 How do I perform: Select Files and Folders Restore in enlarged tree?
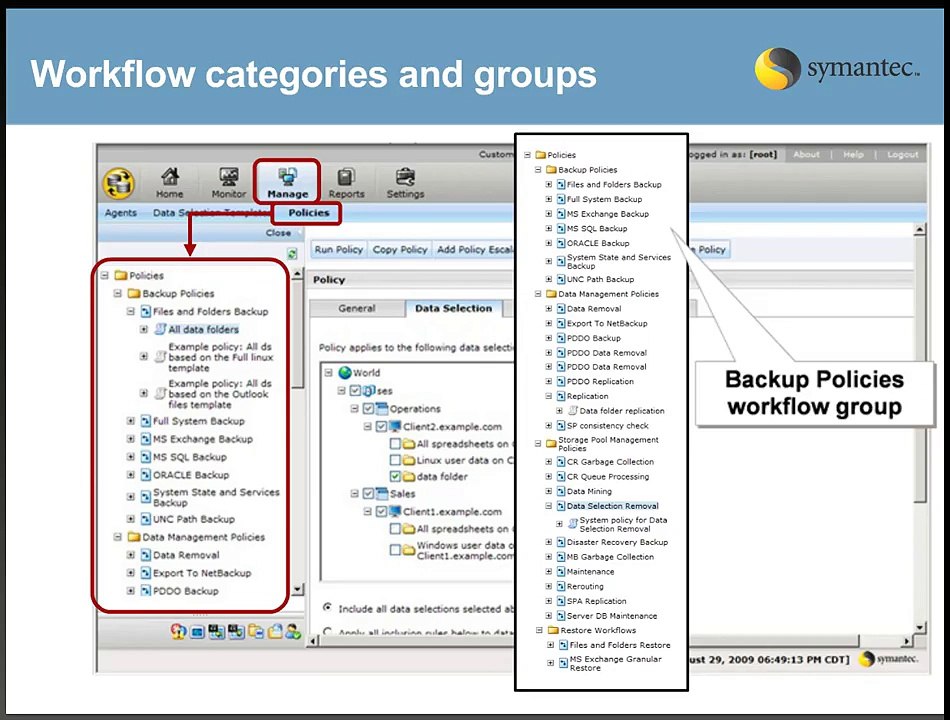[x=620, y=645]
